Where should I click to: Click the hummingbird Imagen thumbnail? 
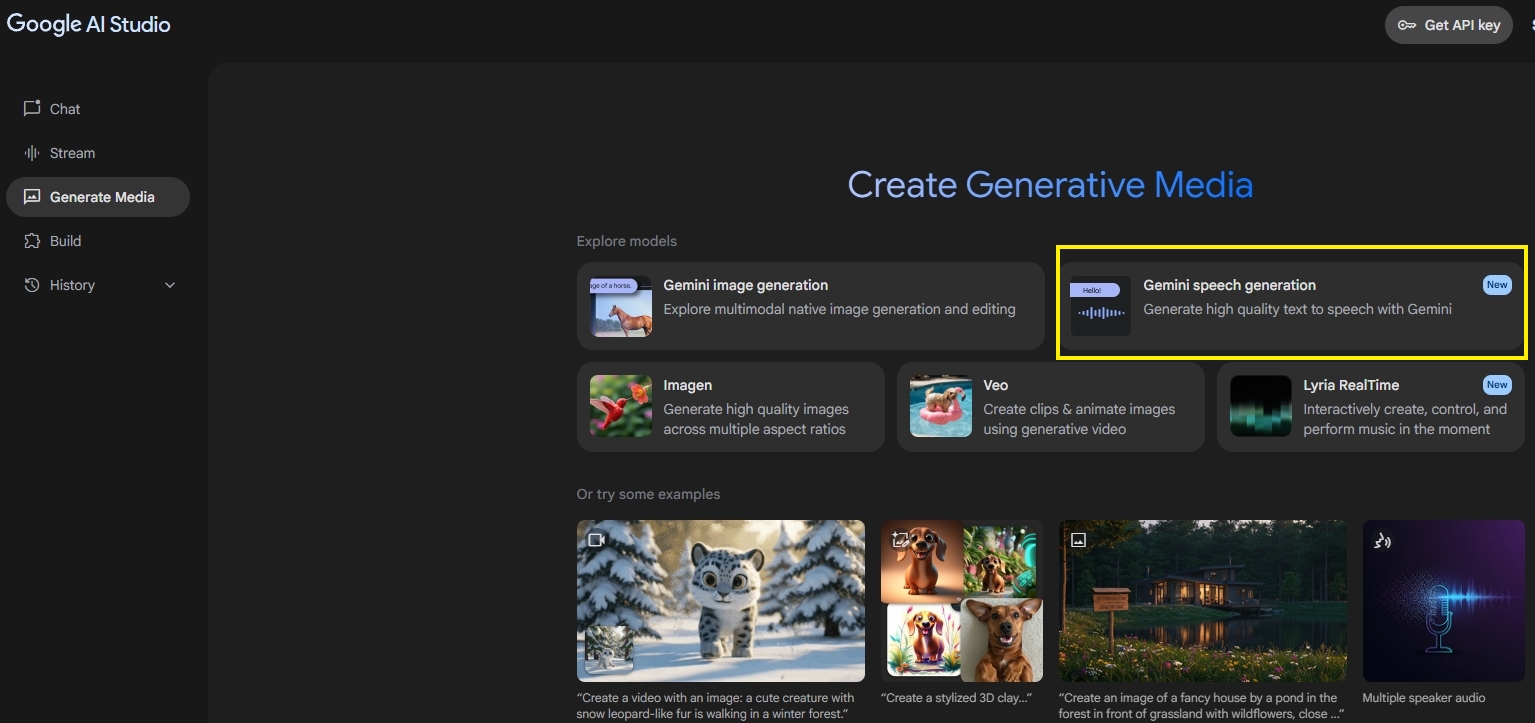click(621, 406)
